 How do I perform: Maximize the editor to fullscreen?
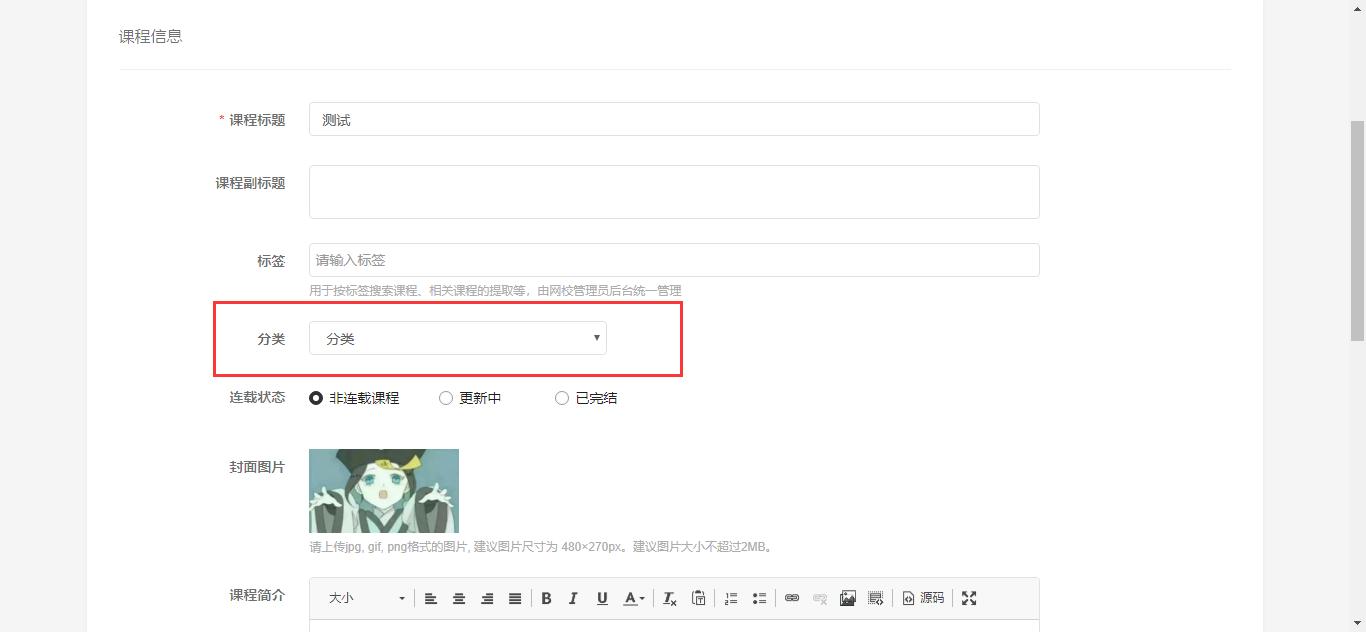click(969, 598)
